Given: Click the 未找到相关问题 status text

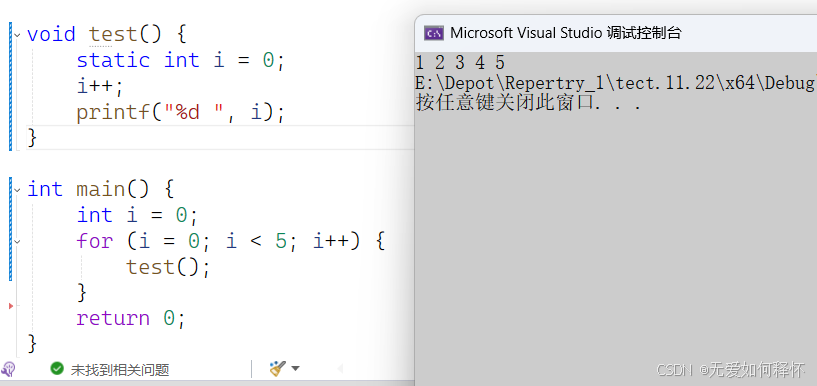Looking at the screenshot, I should point(120,370).
